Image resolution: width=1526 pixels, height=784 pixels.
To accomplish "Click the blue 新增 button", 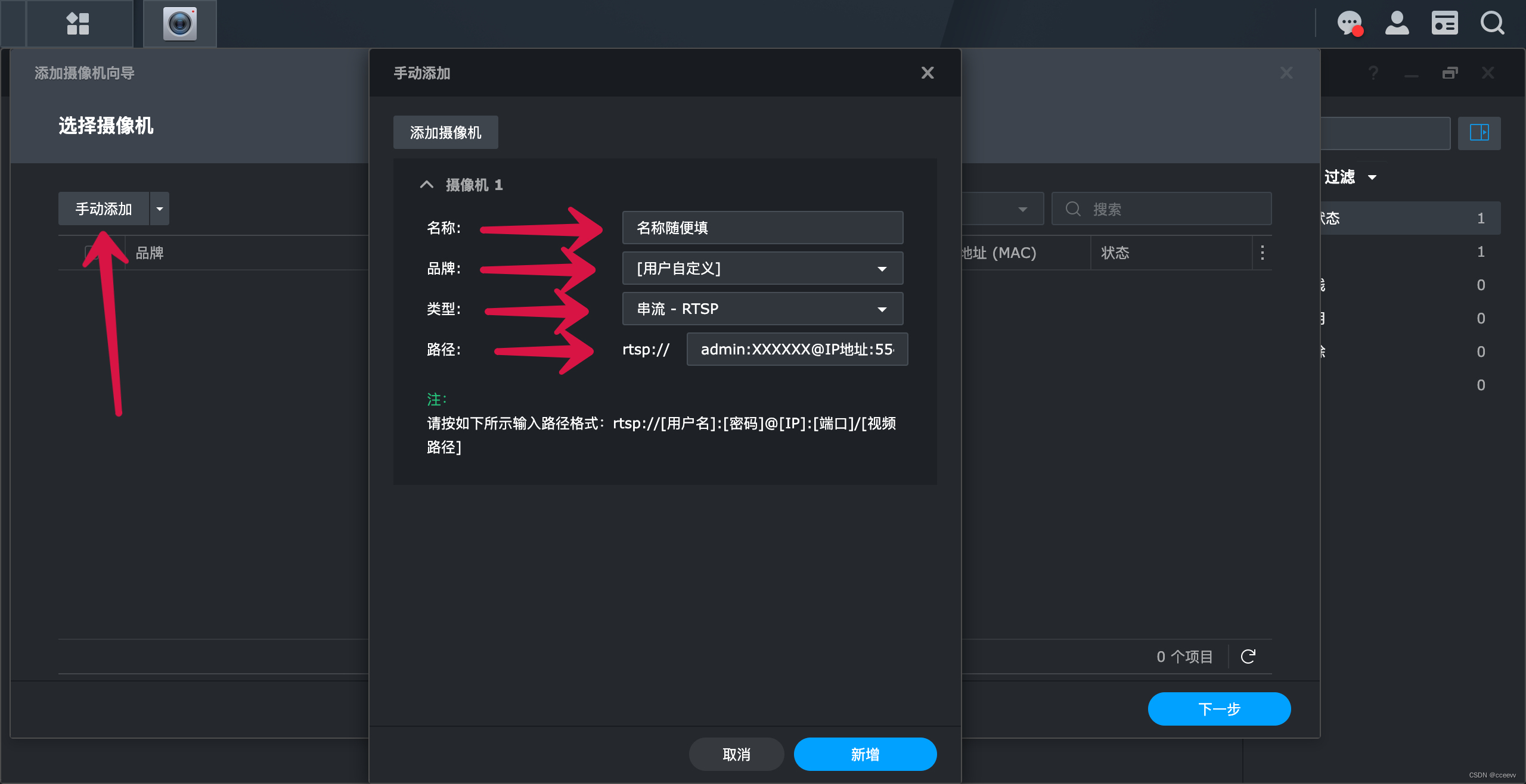I will tap(865, 754).
